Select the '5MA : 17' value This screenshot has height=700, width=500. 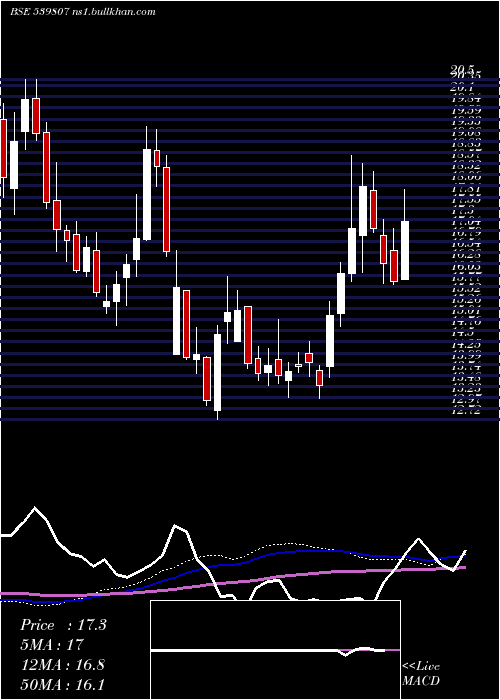[52, 645]
